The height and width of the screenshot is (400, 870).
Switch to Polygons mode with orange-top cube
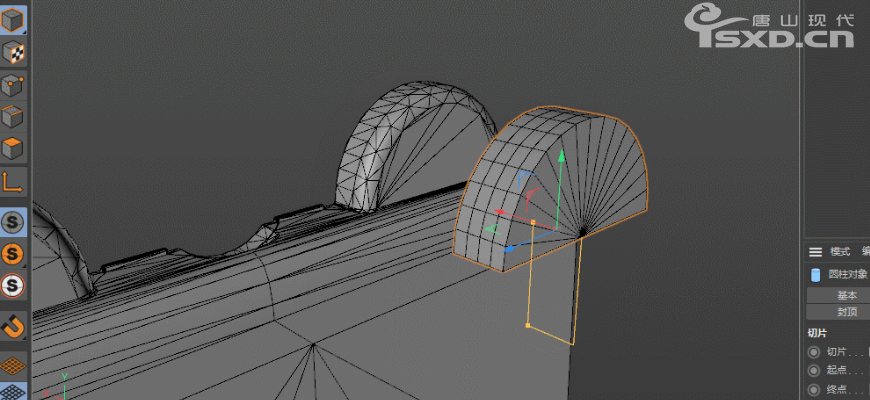[x=13, y=150]
